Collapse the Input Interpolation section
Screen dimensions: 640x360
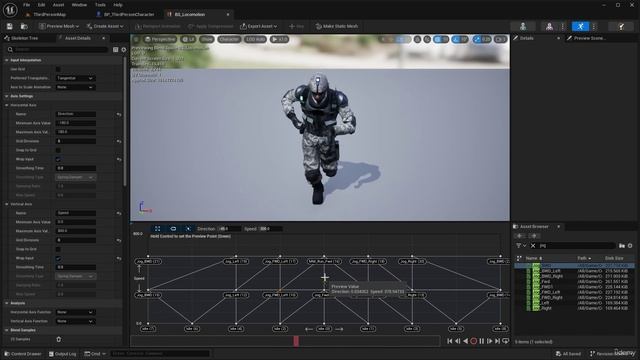click(x=7, y=60)
